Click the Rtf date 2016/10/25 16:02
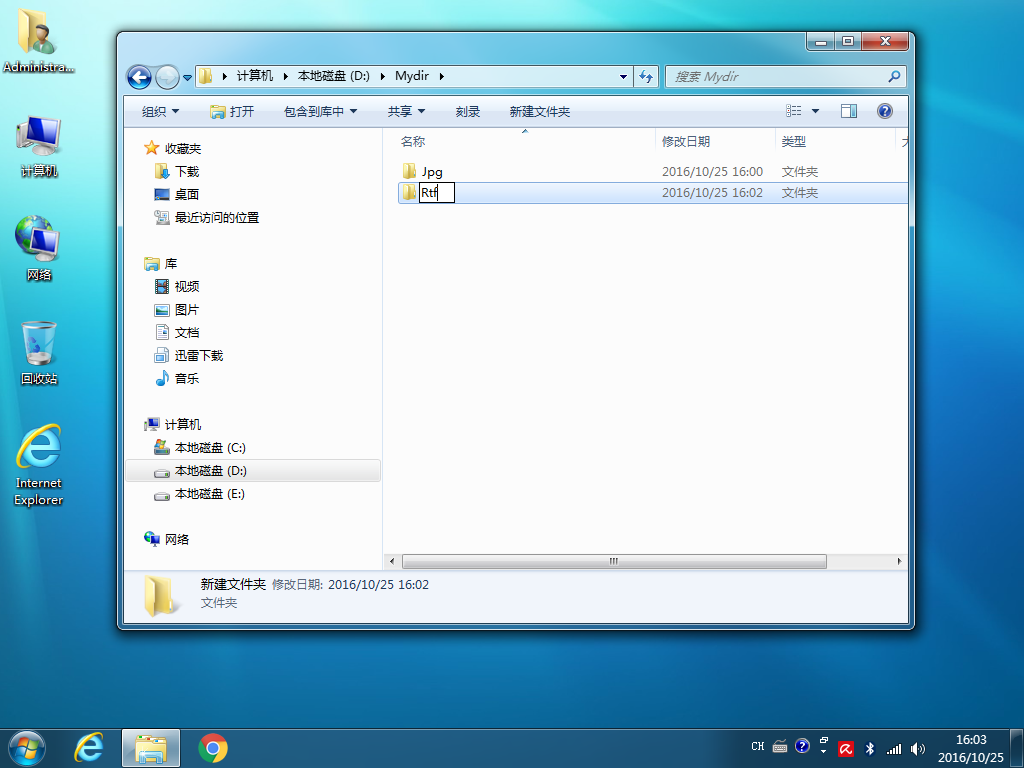1024x768 pixels. 712,193
